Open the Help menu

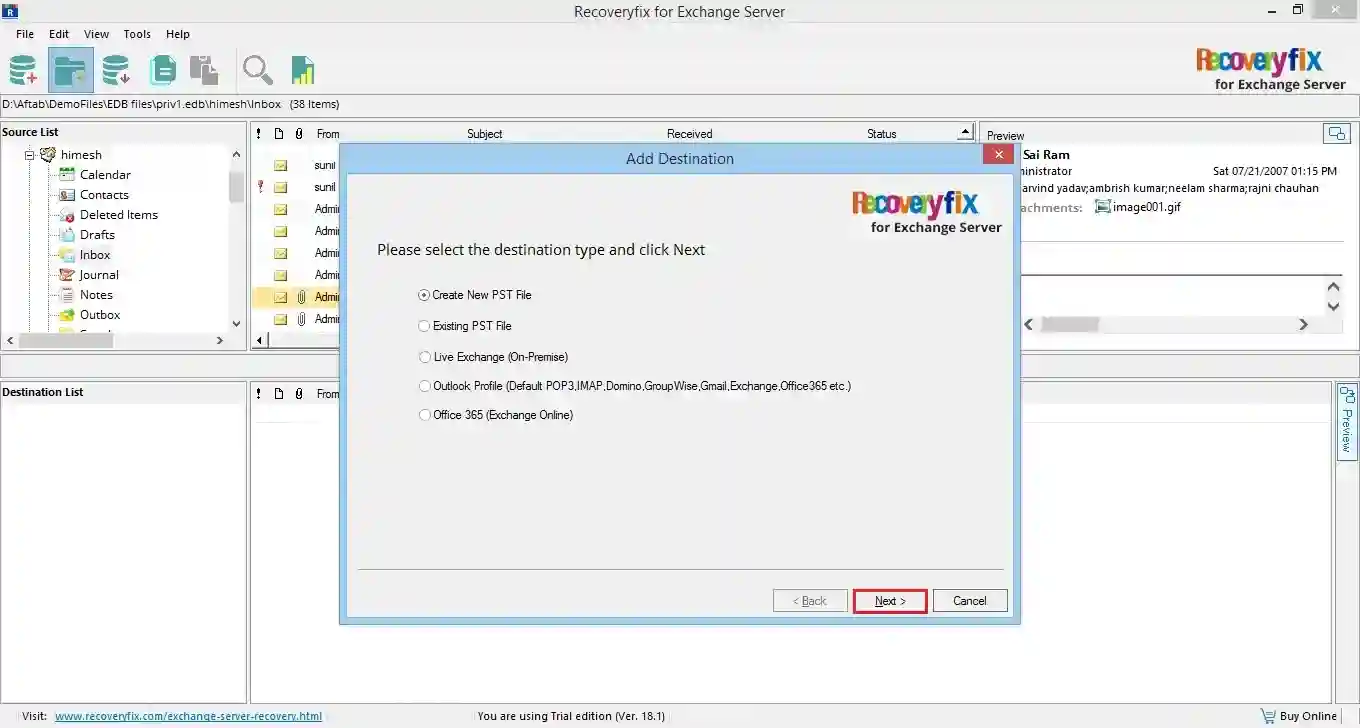[178, 34]
